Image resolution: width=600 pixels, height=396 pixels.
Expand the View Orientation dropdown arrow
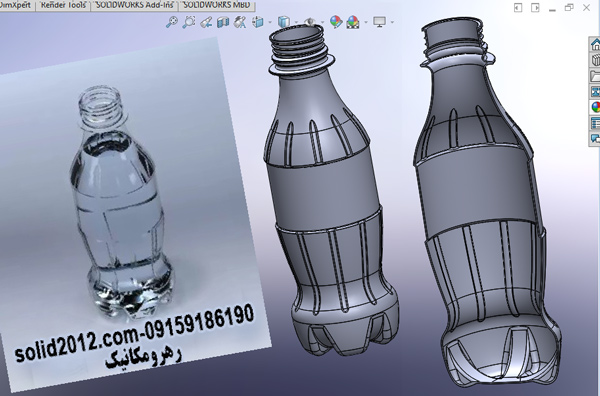270,22
